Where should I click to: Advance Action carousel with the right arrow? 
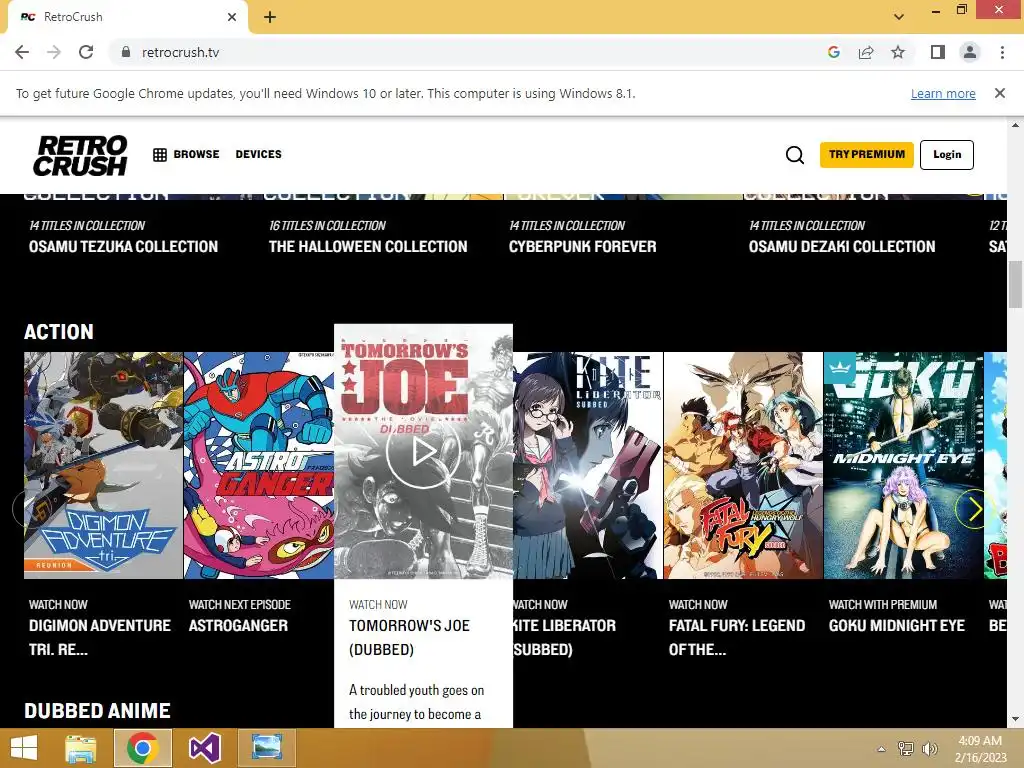coord(974,509)
